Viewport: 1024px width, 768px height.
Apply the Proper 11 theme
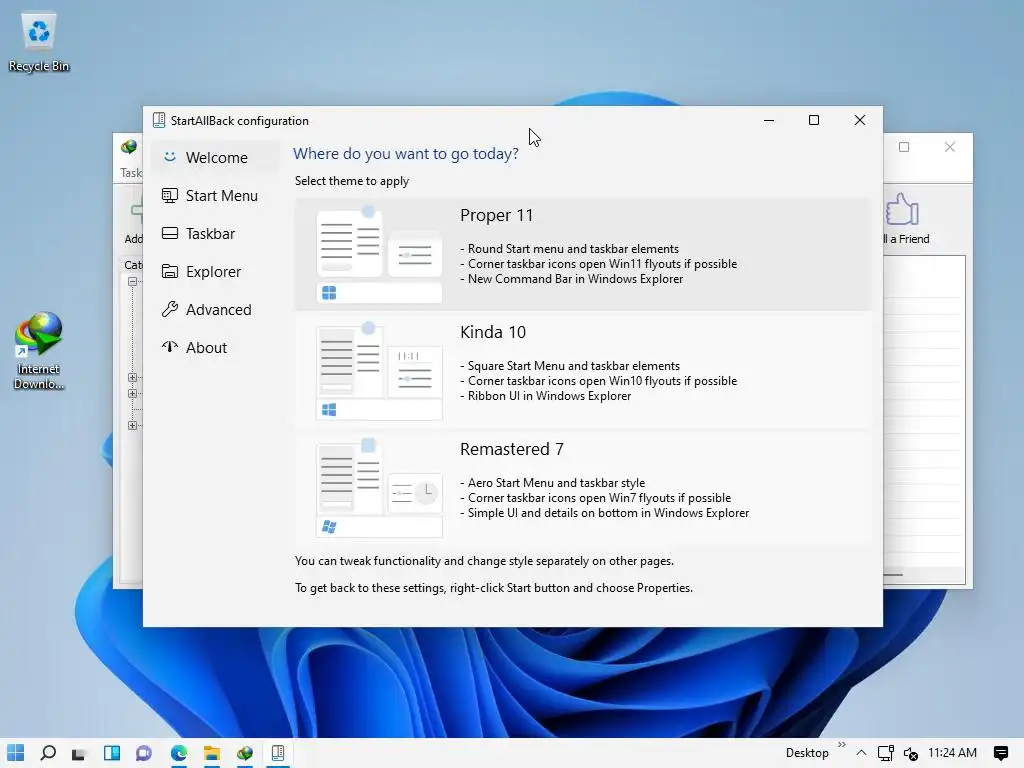[583, 254]
